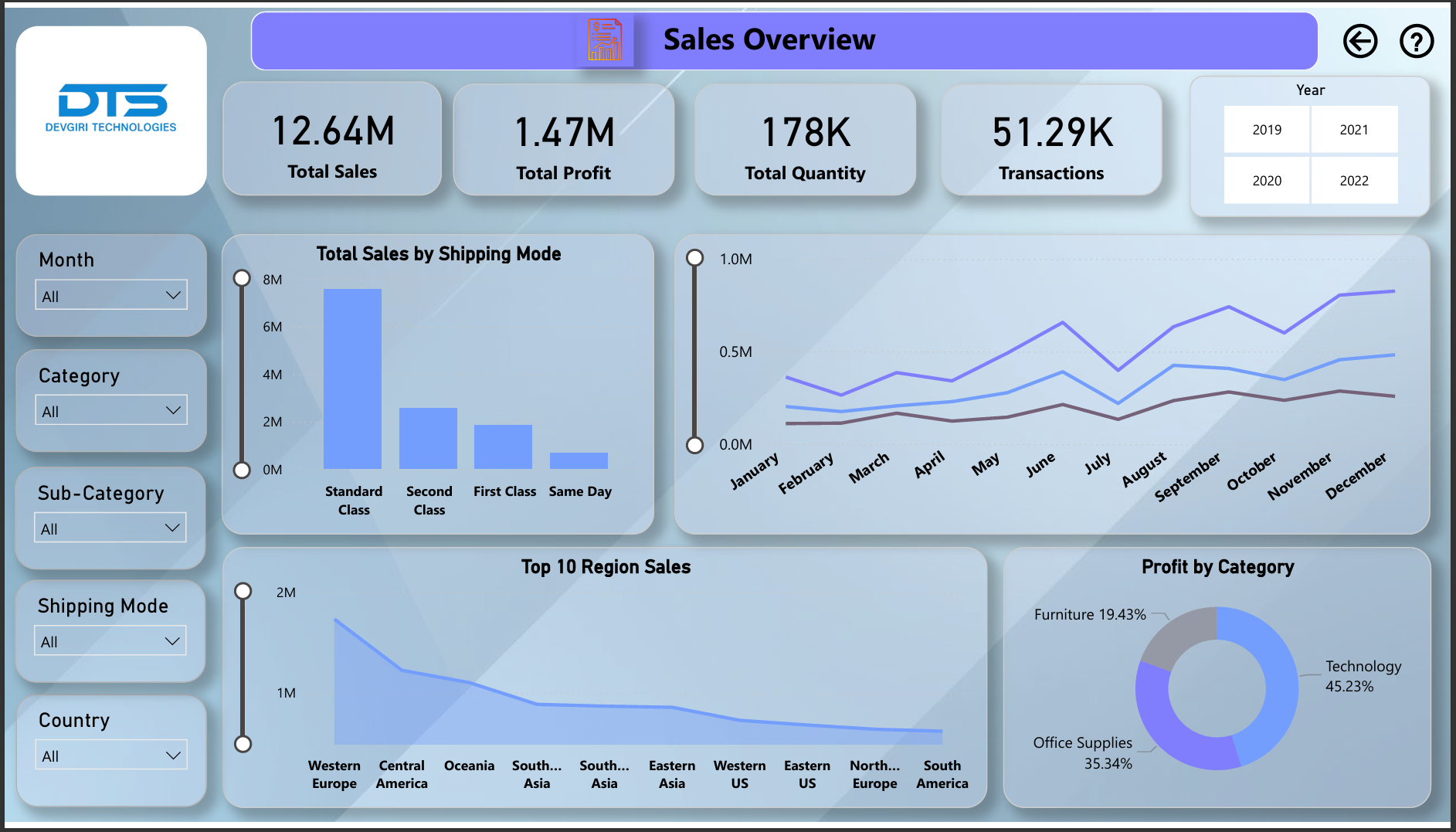Expand the Sub-Category dropdown

(x=110, y=528)
